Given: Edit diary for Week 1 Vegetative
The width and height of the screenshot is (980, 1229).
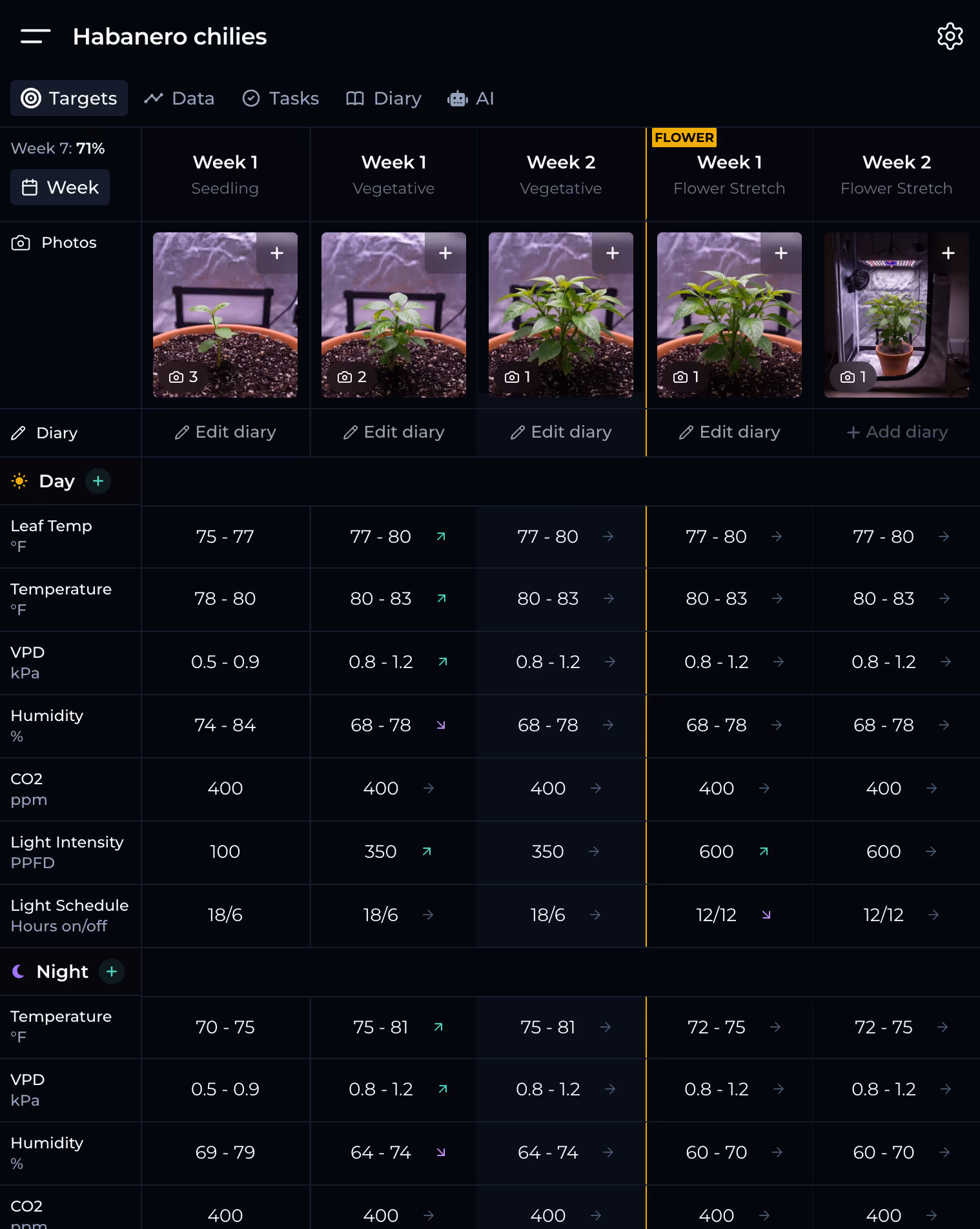Looking at the screenshot, I should click(x=394, y=432).
